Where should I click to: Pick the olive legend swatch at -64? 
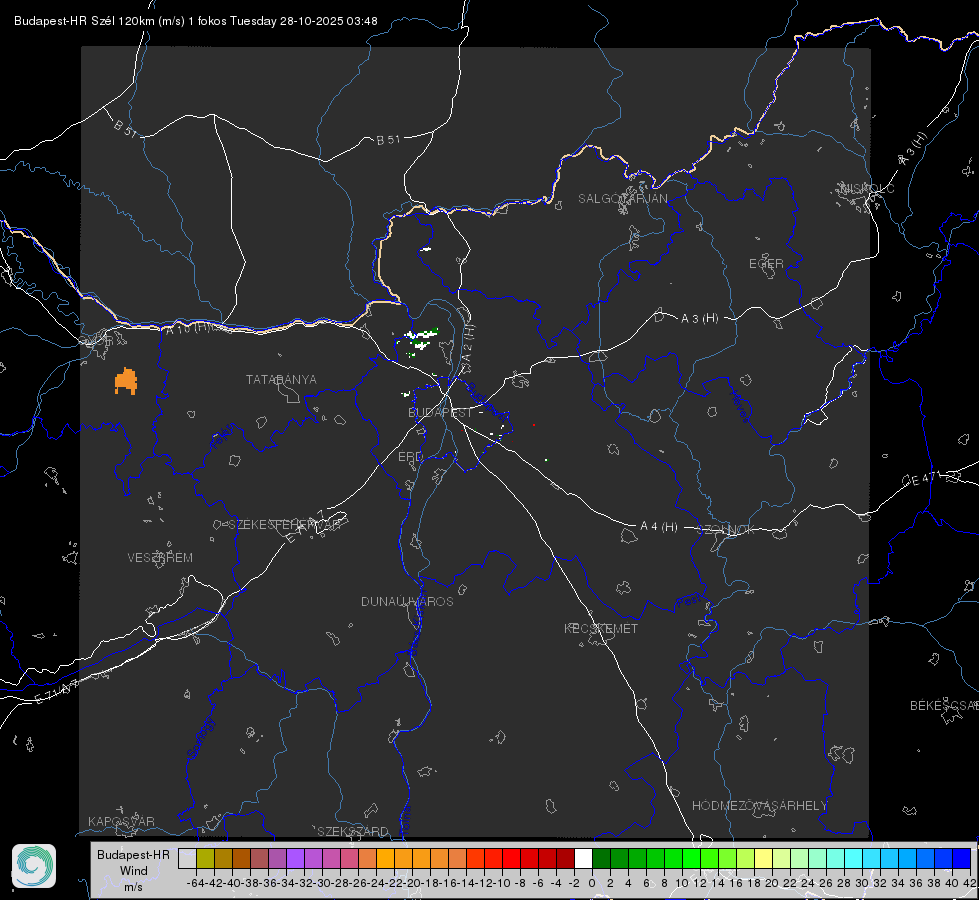point(205,858)
